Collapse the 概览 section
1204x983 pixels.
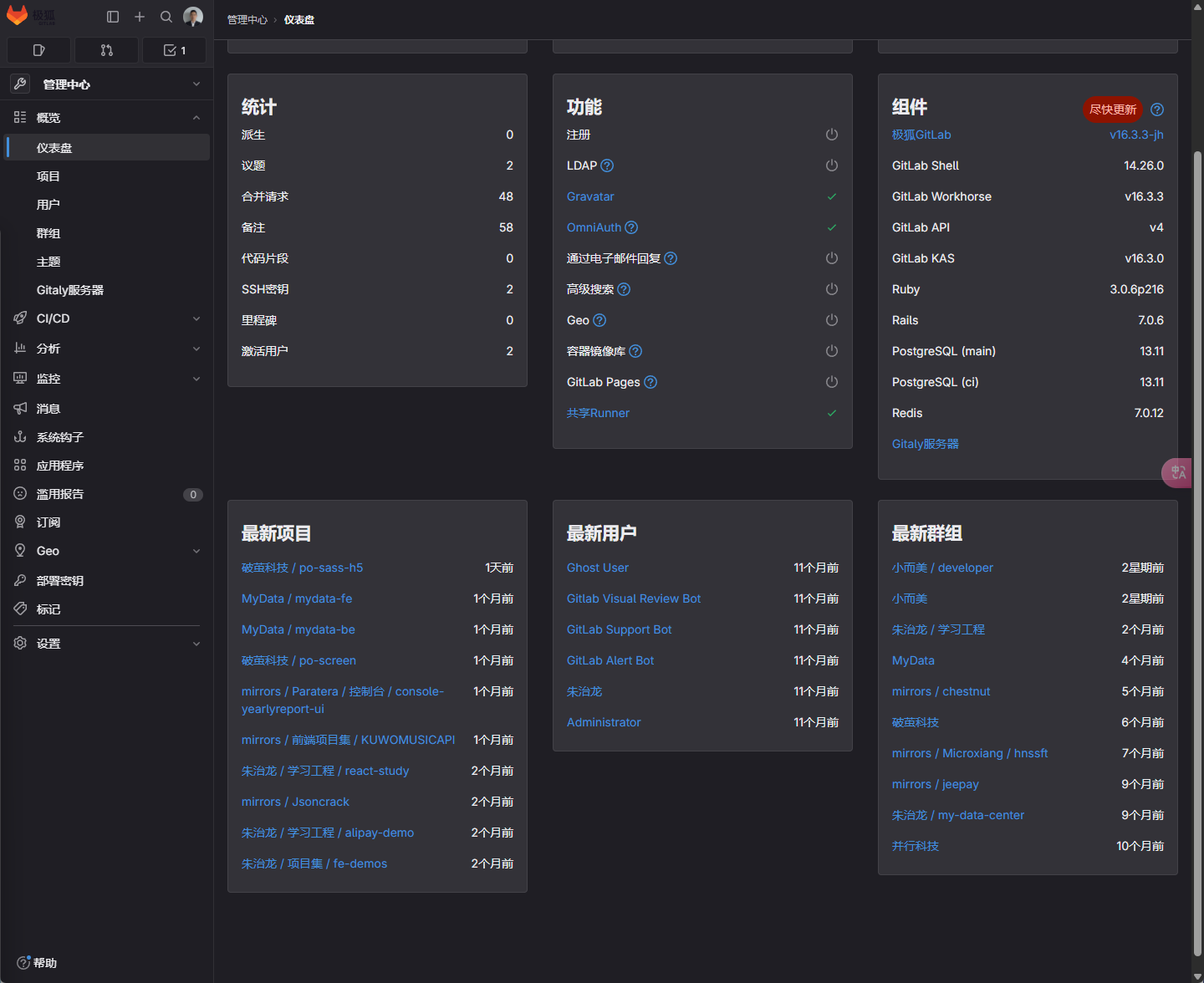tap(106, 118)
